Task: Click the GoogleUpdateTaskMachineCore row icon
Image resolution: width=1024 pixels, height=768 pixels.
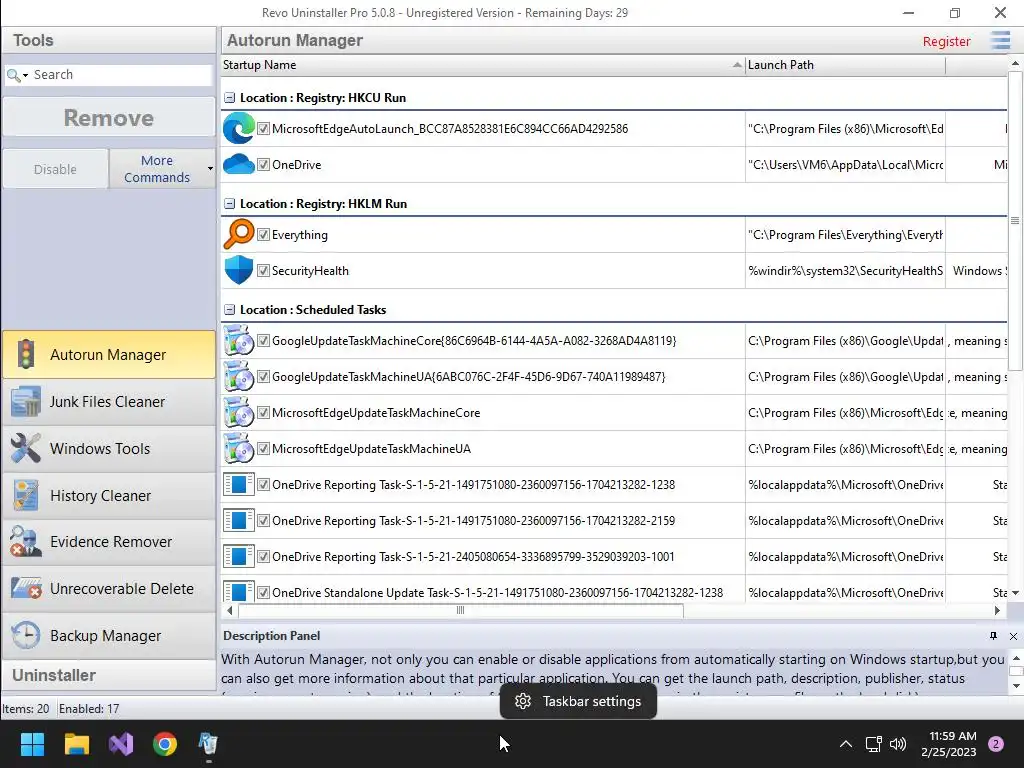Action: (238, 340)
